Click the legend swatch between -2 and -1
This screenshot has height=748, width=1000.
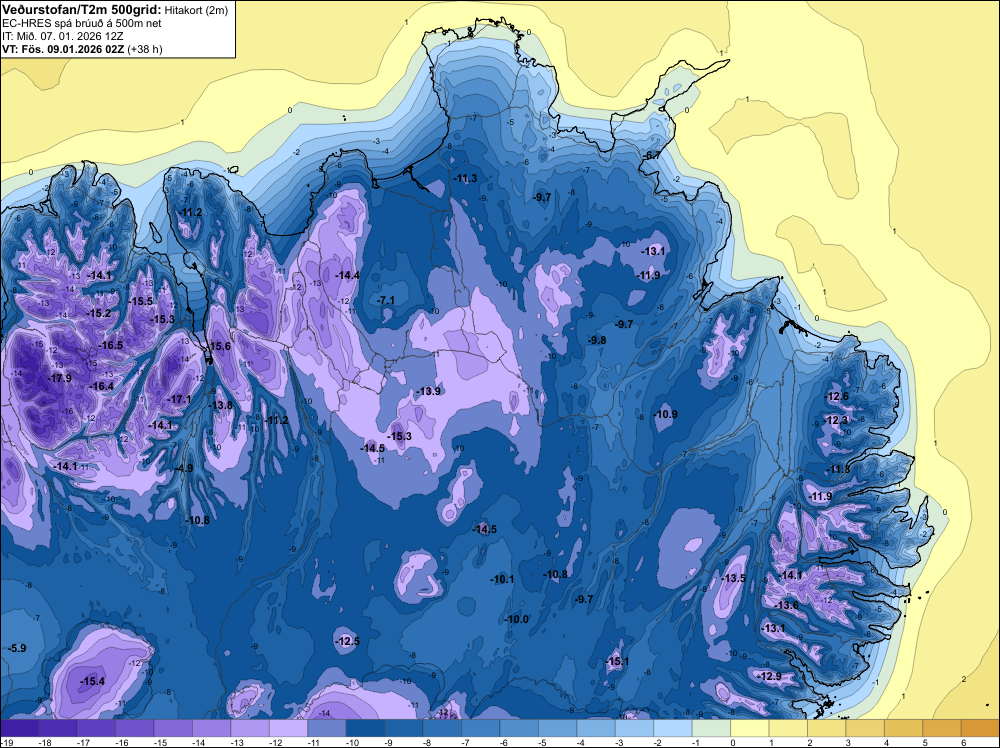point(672,728)
